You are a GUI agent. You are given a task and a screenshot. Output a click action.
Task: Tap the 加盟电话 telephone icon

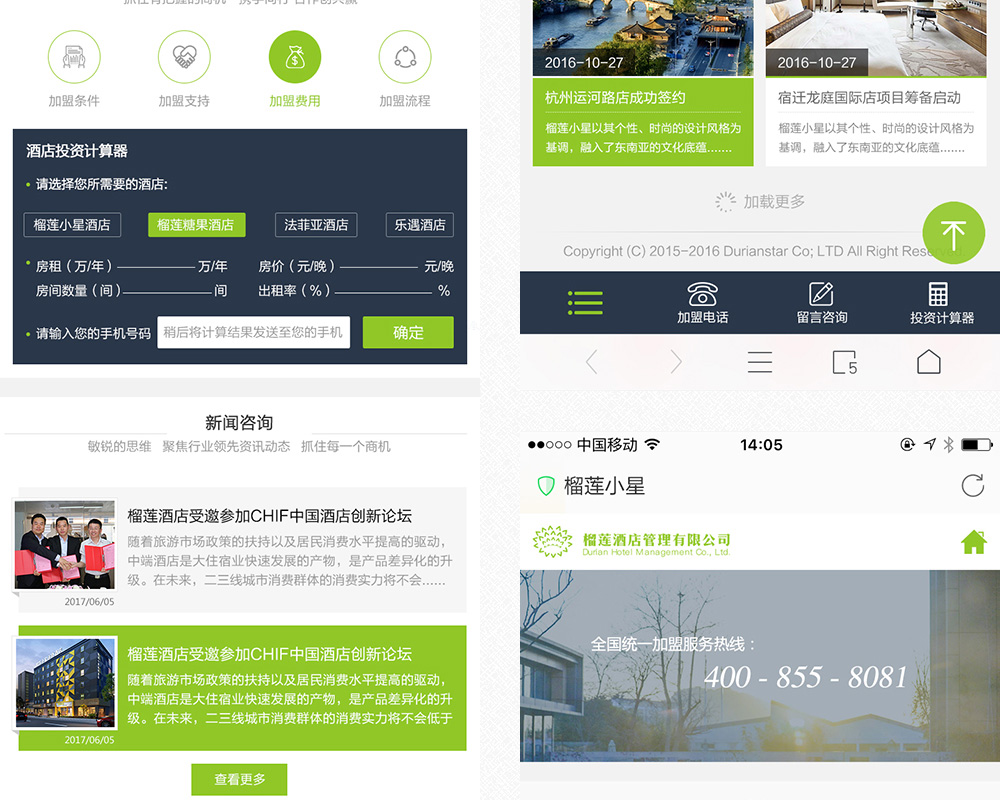tap(702, 294)
